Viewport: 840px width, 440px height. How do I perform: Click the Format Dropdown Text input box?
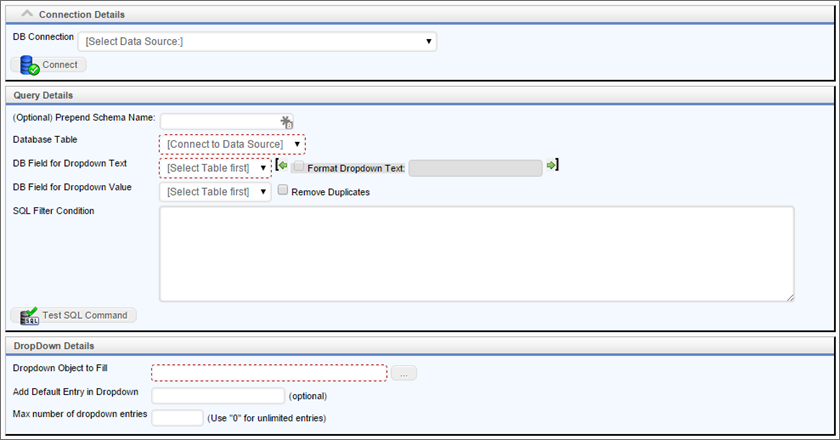click(x=475, y=168)
